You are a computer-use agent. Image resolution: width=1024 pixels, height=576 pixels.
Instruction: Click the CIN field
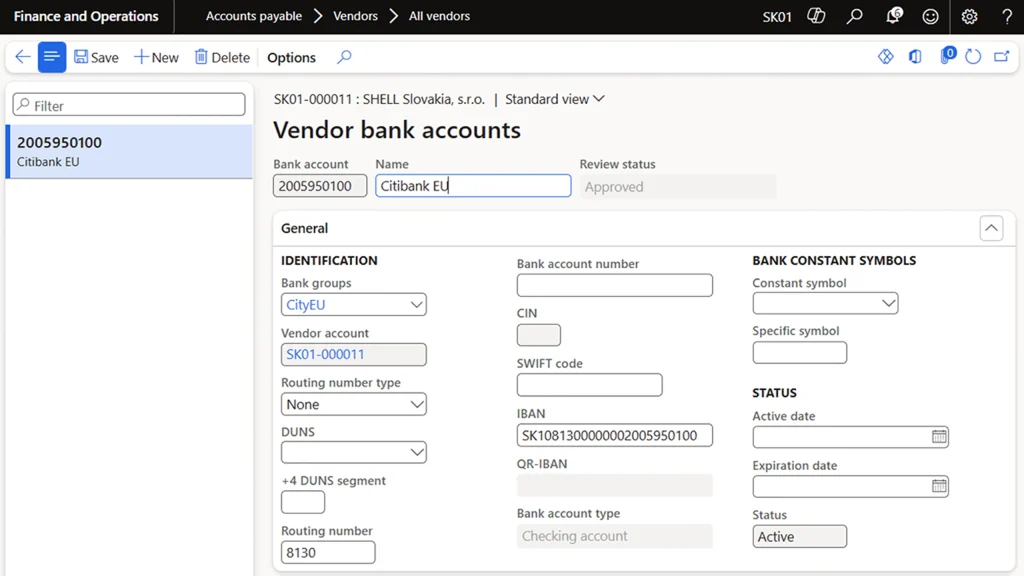click(x=539, y=335)
